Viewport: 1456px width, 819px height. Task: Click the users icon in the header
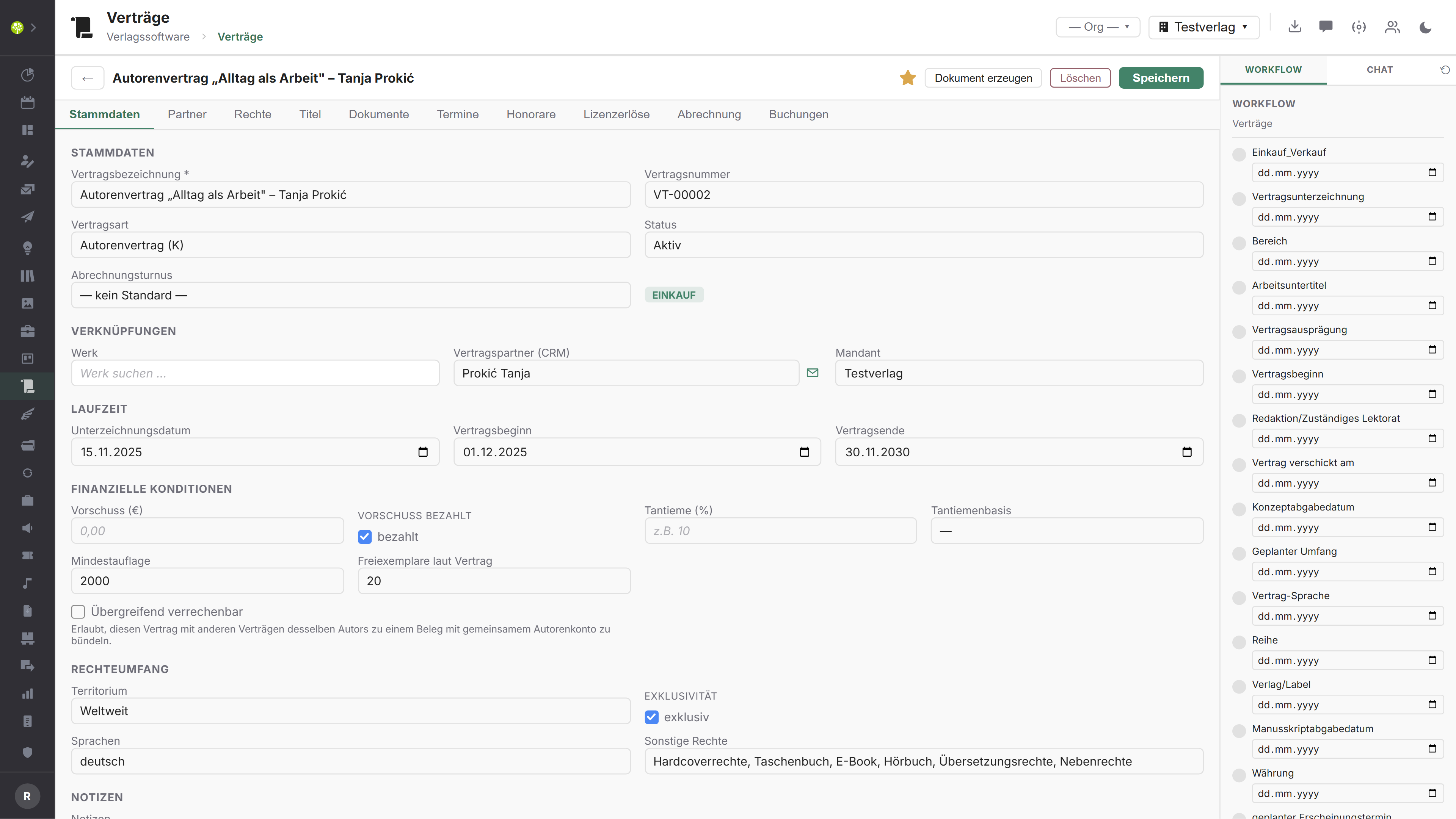(1392, 27)
